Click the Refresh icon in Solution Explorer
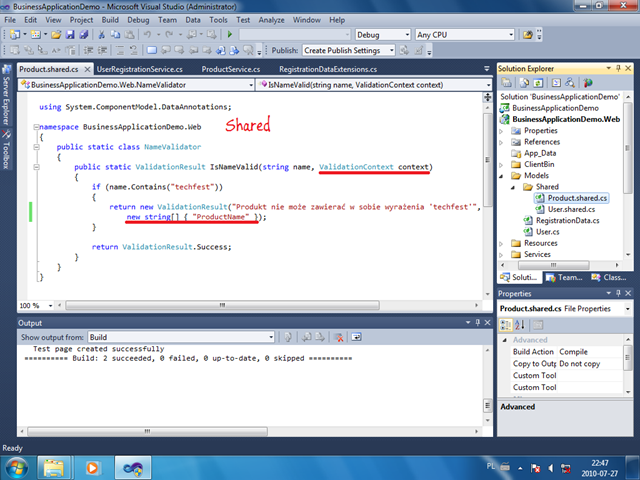The height and width of the screenshot is (480, 640). 538,83
